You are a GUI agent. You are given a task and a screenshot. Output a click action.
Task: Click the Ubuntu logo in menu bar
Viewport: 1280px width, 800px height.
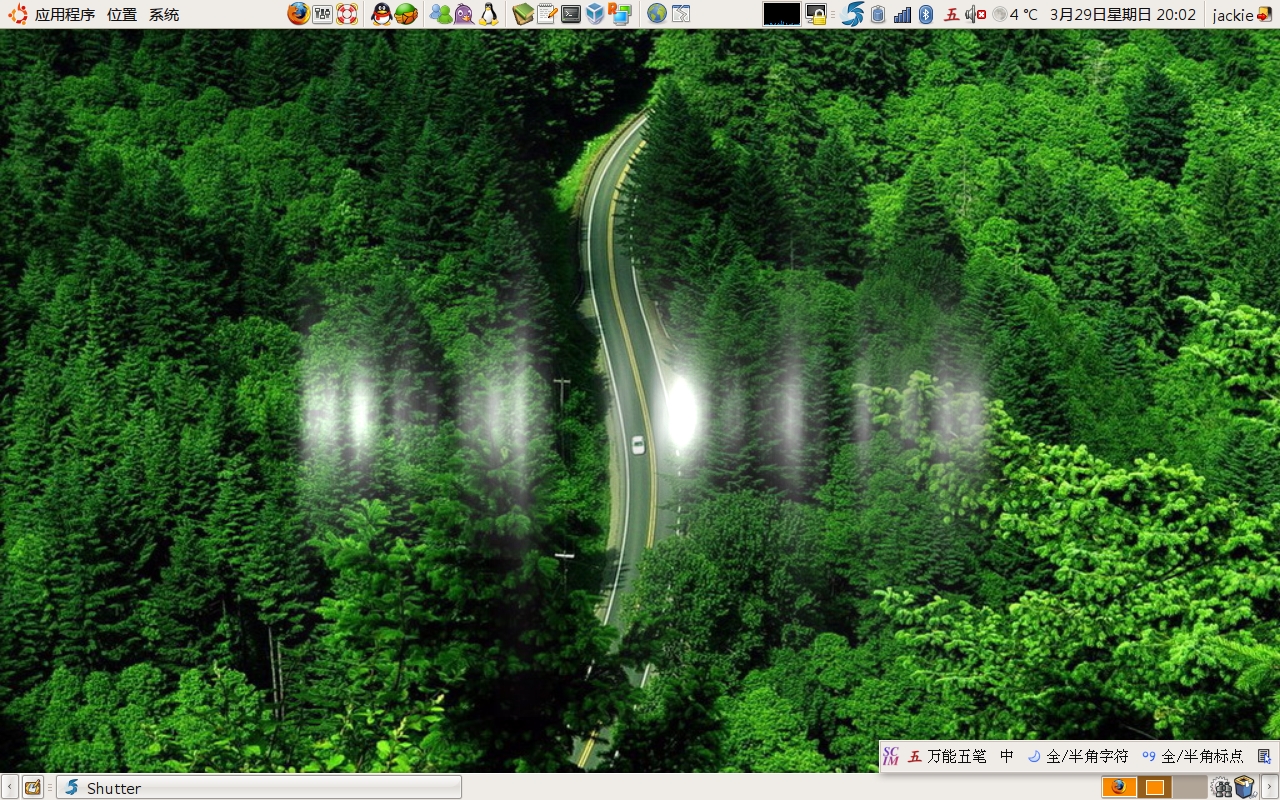click(x=18, y=14)
